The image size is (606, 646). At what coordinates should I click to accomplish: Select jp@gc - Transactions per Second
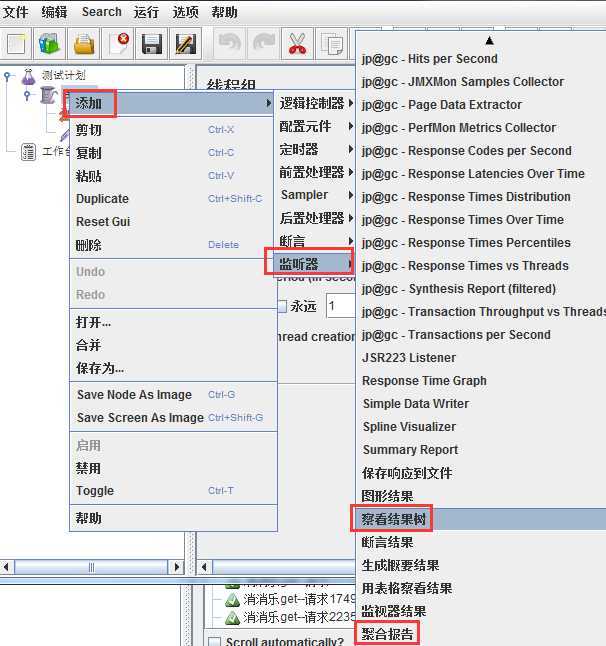481,335
